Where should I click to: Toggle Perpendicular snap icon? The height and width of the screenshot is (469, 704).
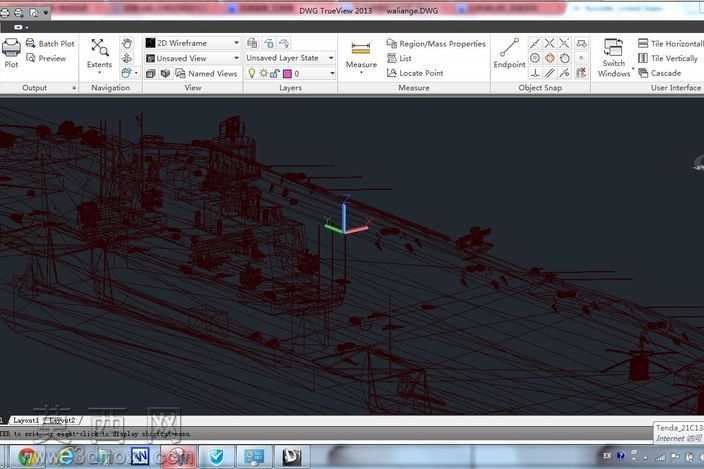tap(534, 73)
